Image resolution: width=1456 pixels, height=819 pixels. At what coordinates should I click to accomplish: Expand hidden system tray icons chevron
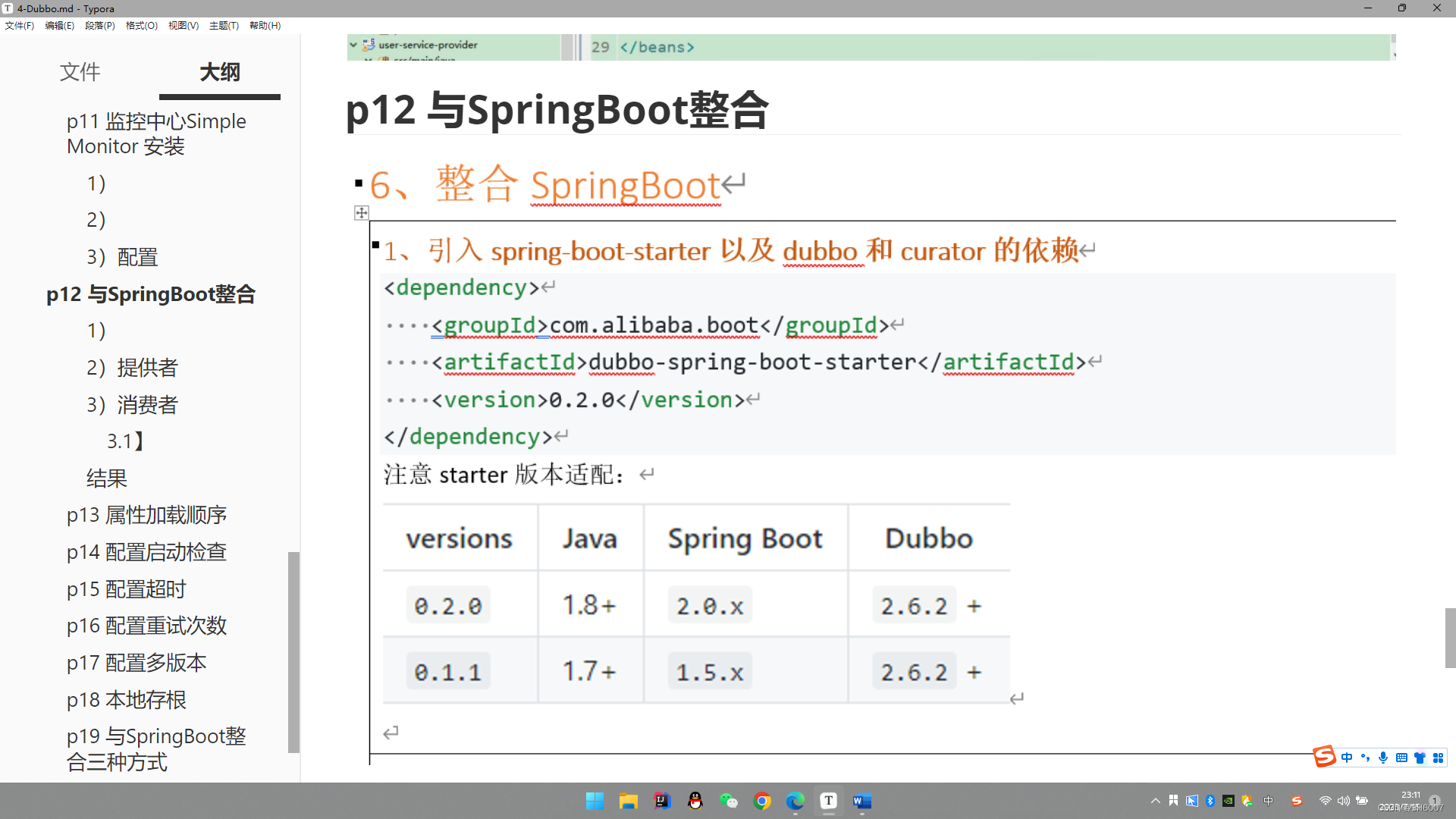pyautogui.click(x=1155, y=801)
